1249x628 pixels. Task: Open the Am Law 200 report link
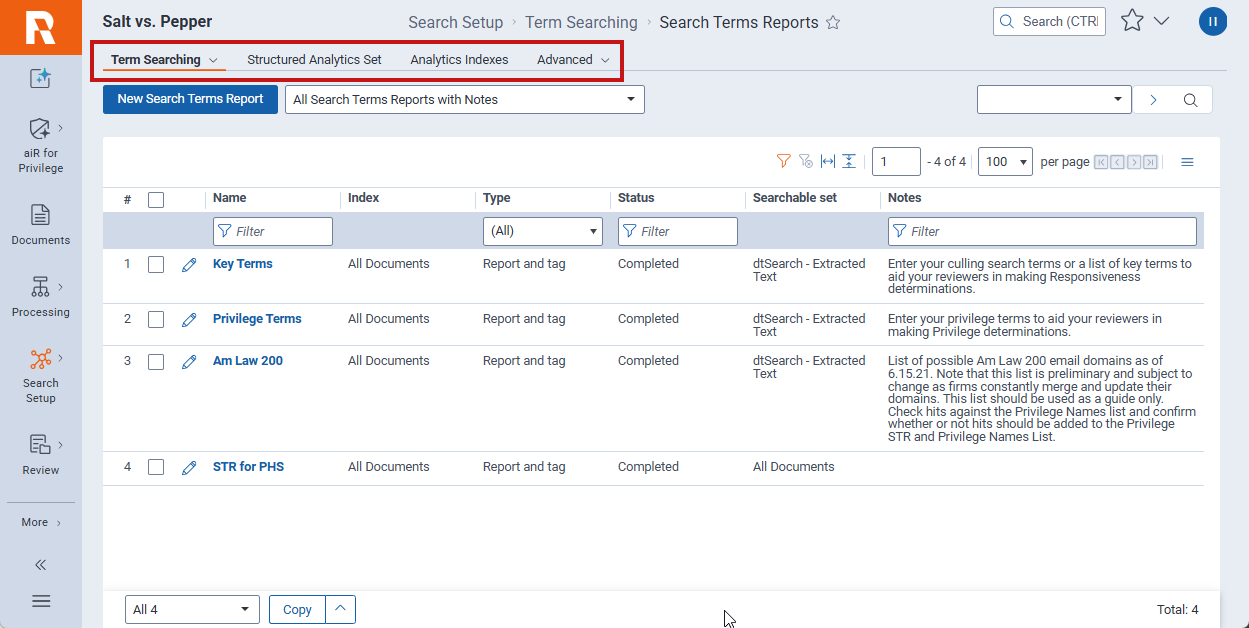tap(248, 361)
